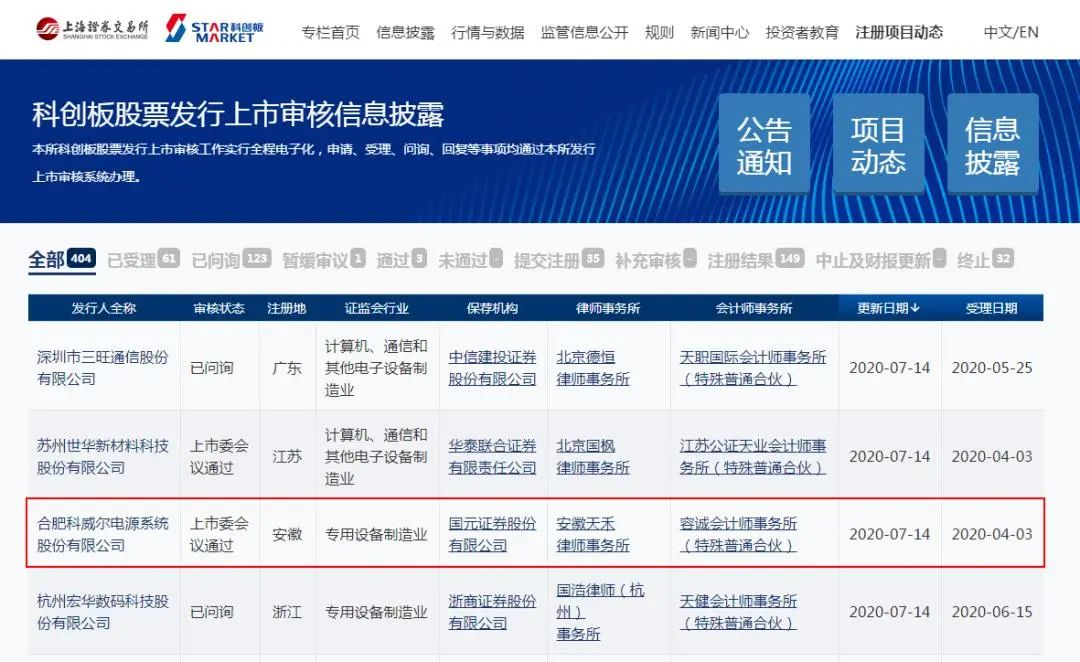This screenshot has width=1080, height=662.
Task: Open 国浩律师(杭州)事务所 link
Action: 601,612
